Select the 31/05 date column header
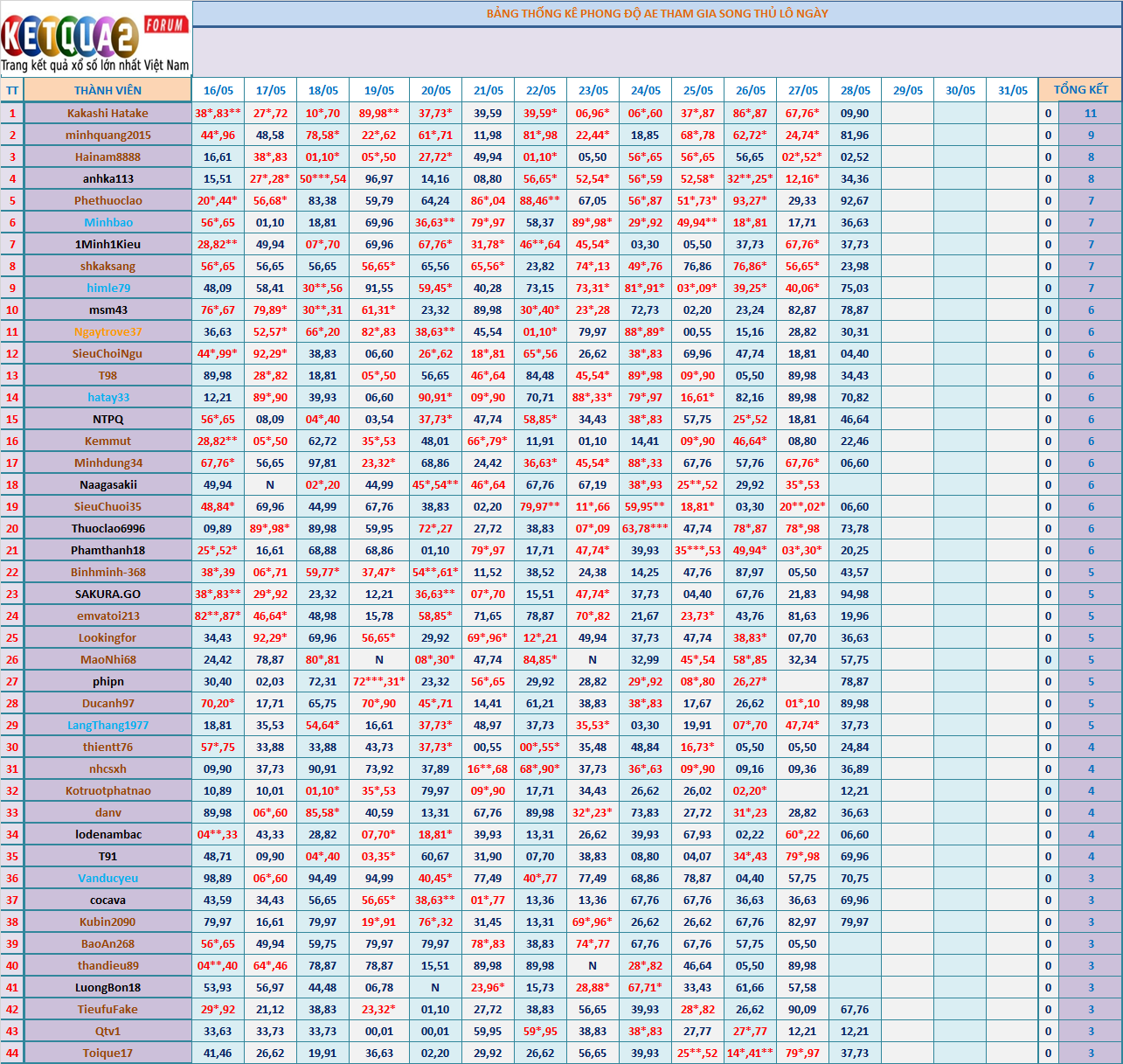The image size is (1123, 1064). [x=1012, y=90]
